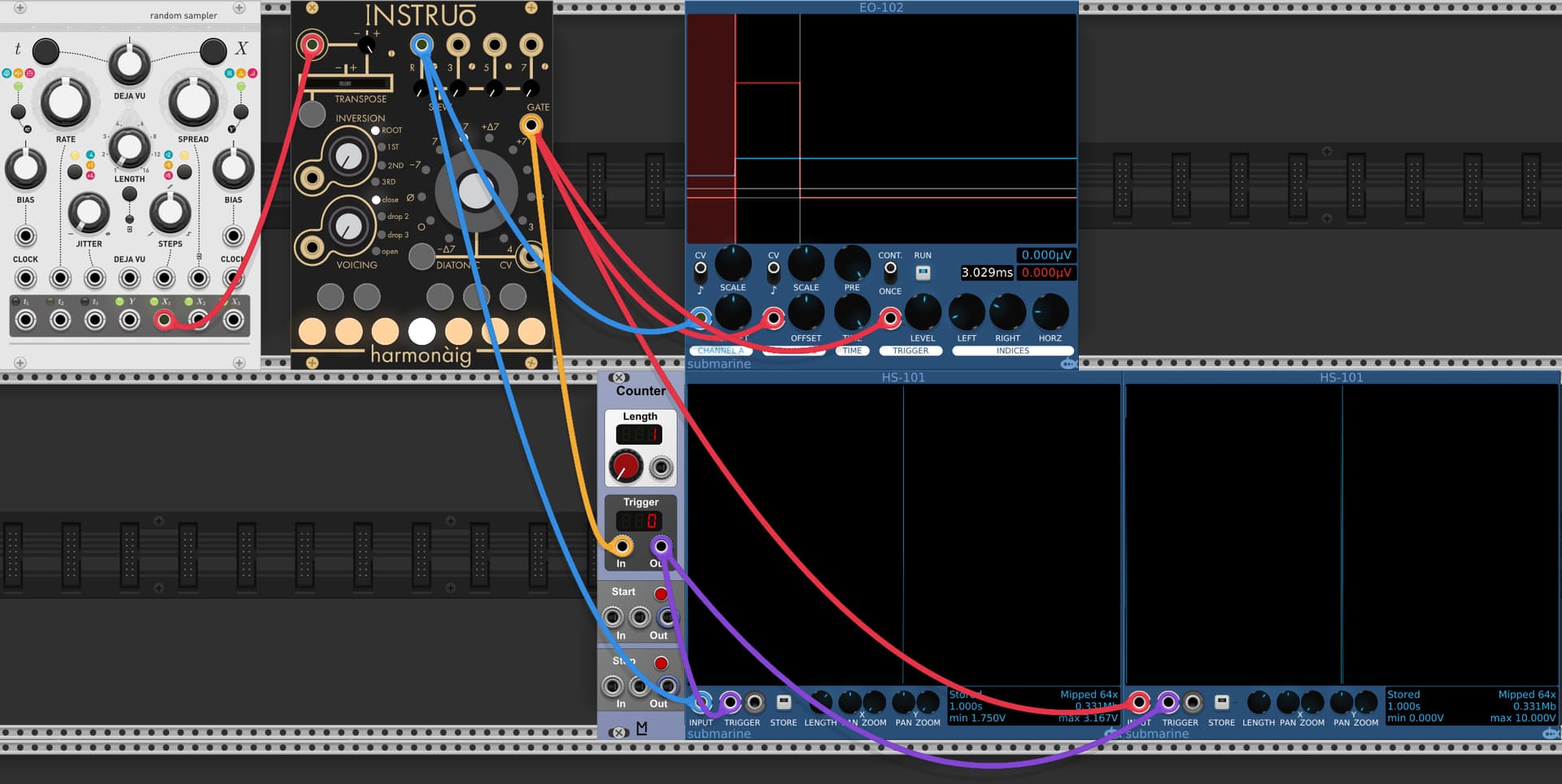Click the X1 output jack on random sampler
The image size is (1562, 784).
pos(164,320)
